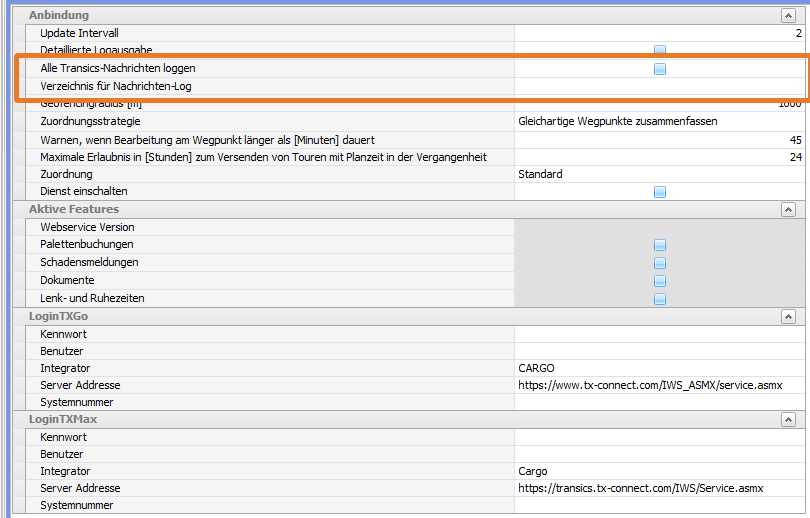Collapse the Anbindung section

pyautogui.click(x=788, y=16)
